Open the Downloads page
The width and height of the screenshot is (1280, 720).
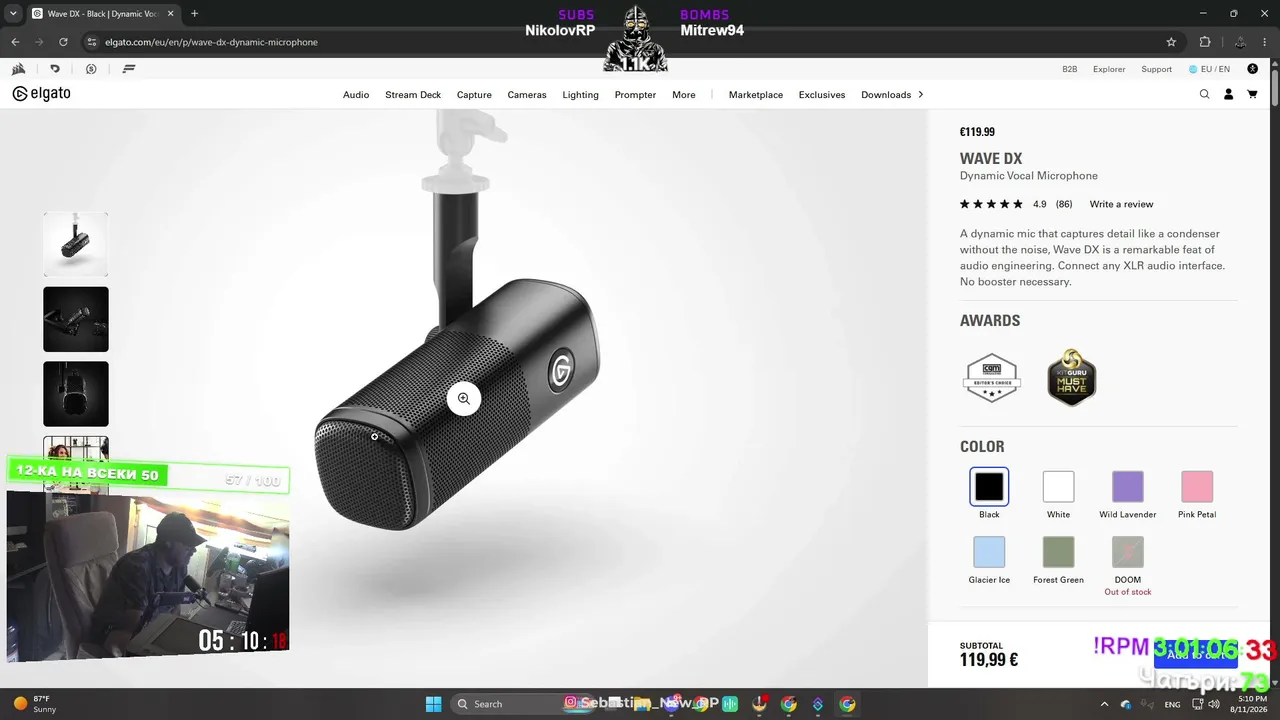886,95
